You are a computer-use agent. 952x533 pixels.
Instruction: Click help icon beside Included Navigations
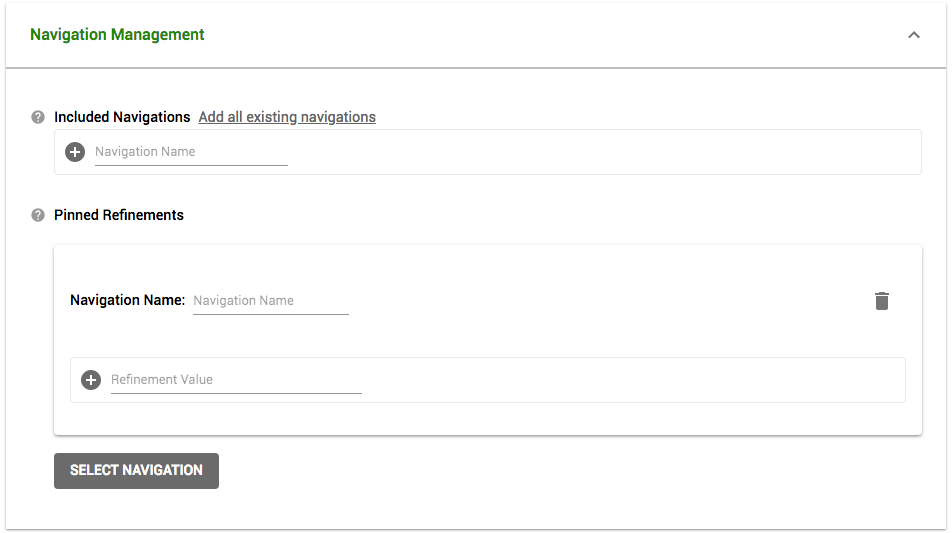tap(38, 117)
